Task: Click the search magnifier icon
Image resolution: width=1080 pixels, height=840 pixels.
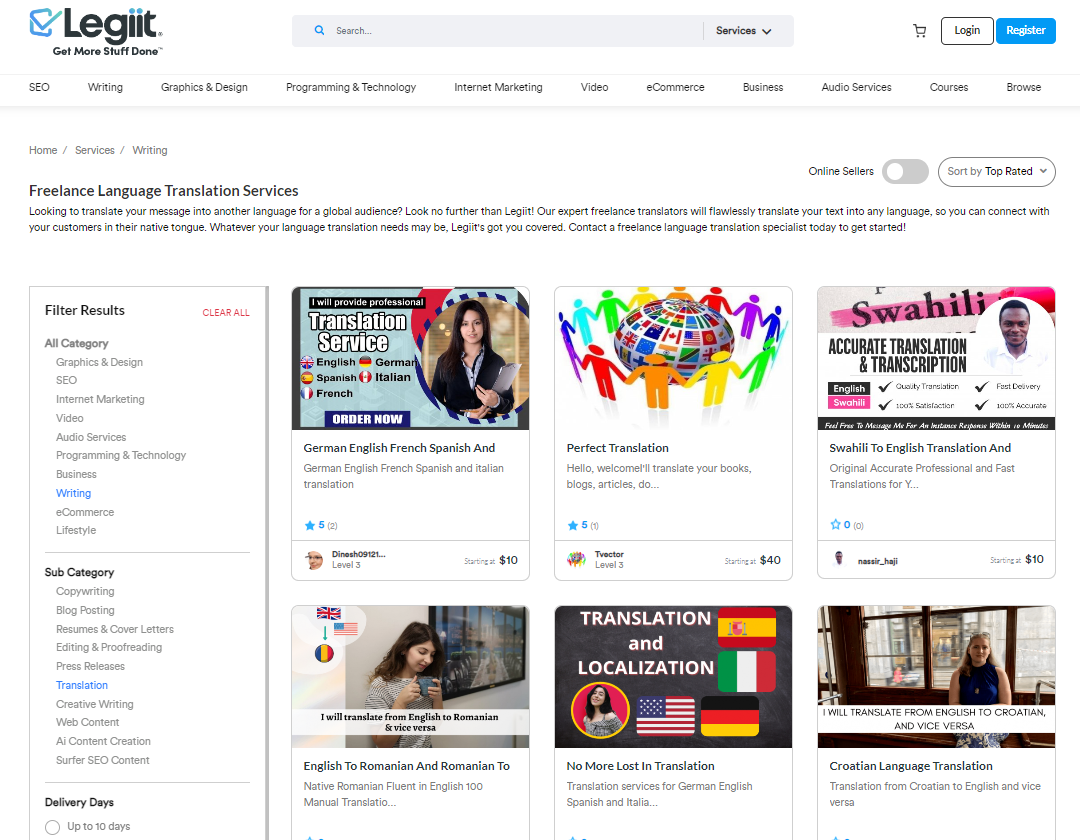Action: pyautogui.click(x=320, y=30)
